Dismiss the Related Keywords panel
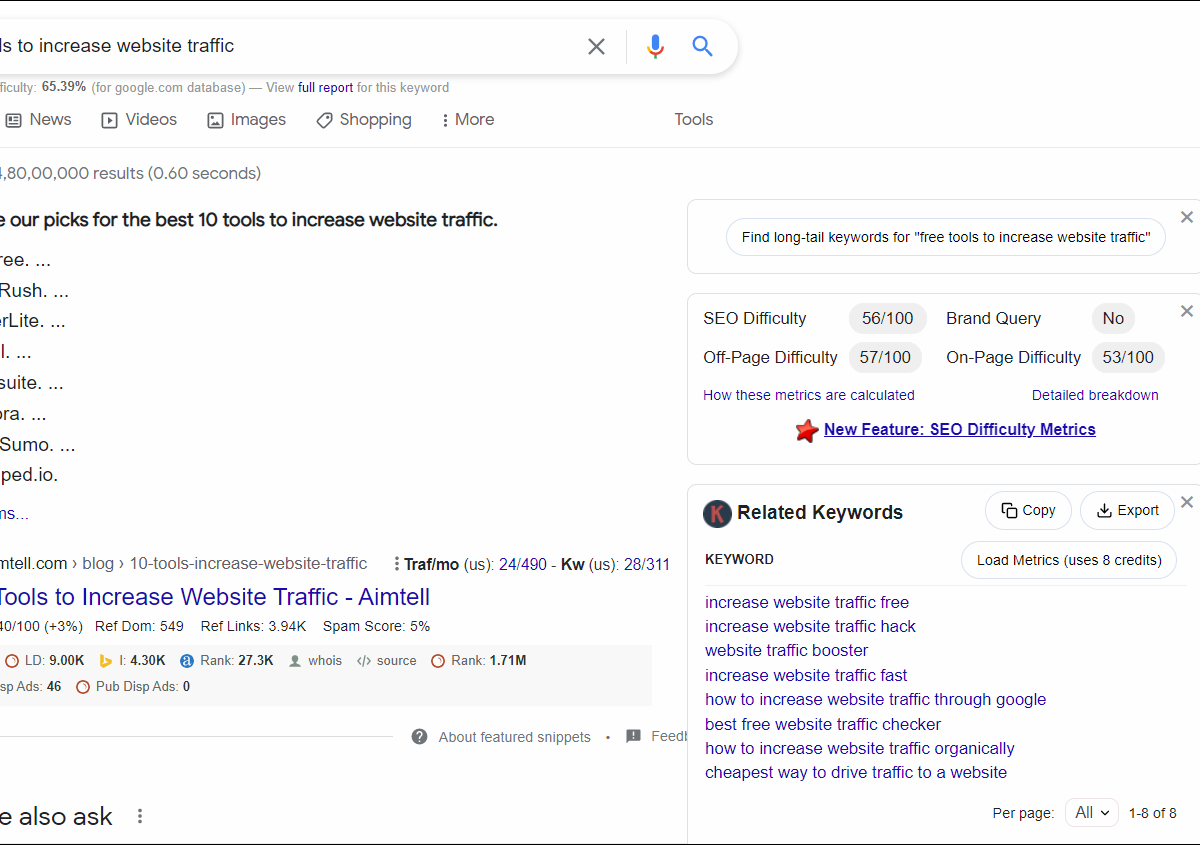Viewport: 1200px width, 845px height. pyautogui.click(x=1187, y=502)
